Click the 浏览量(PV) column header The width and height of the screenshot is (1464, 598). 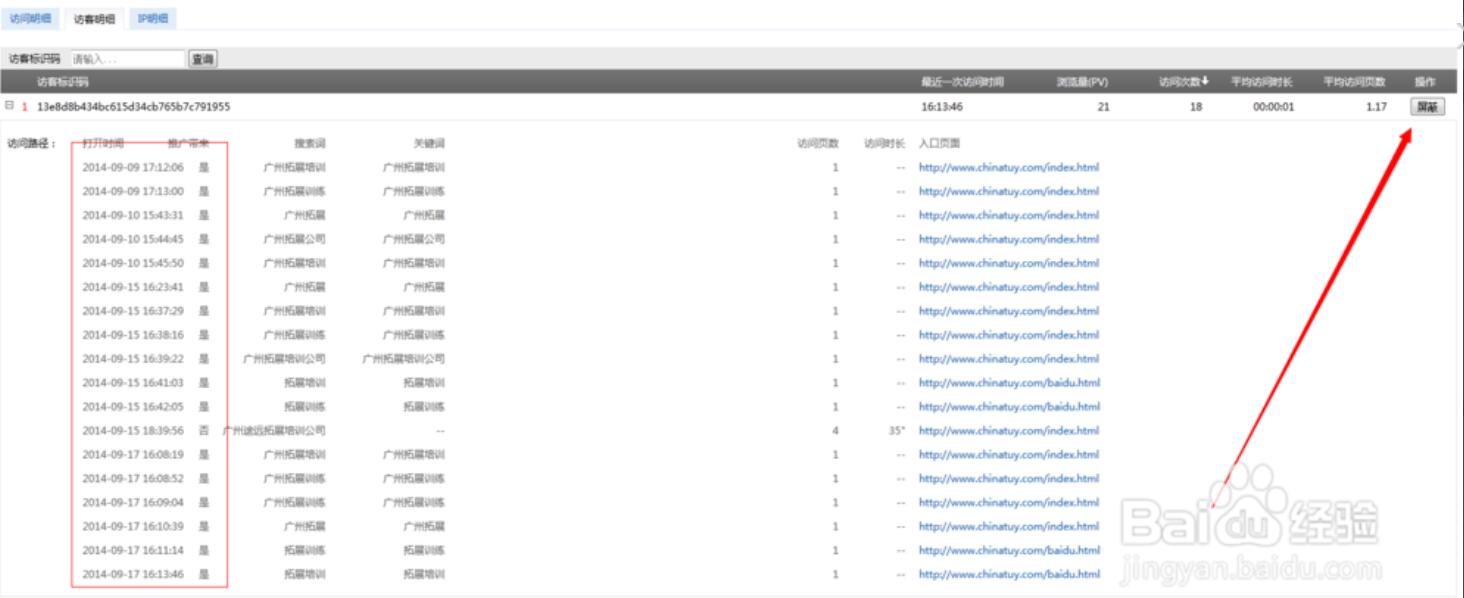[x=1082, y=81]
